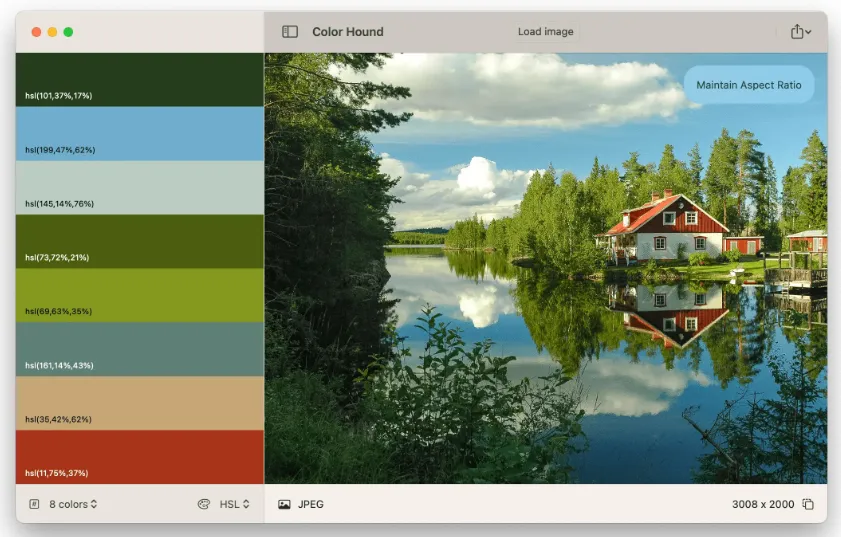Click the image format picture icon
Screen dimensions: 841x537
pyautogui.click(x=284, y=504)
